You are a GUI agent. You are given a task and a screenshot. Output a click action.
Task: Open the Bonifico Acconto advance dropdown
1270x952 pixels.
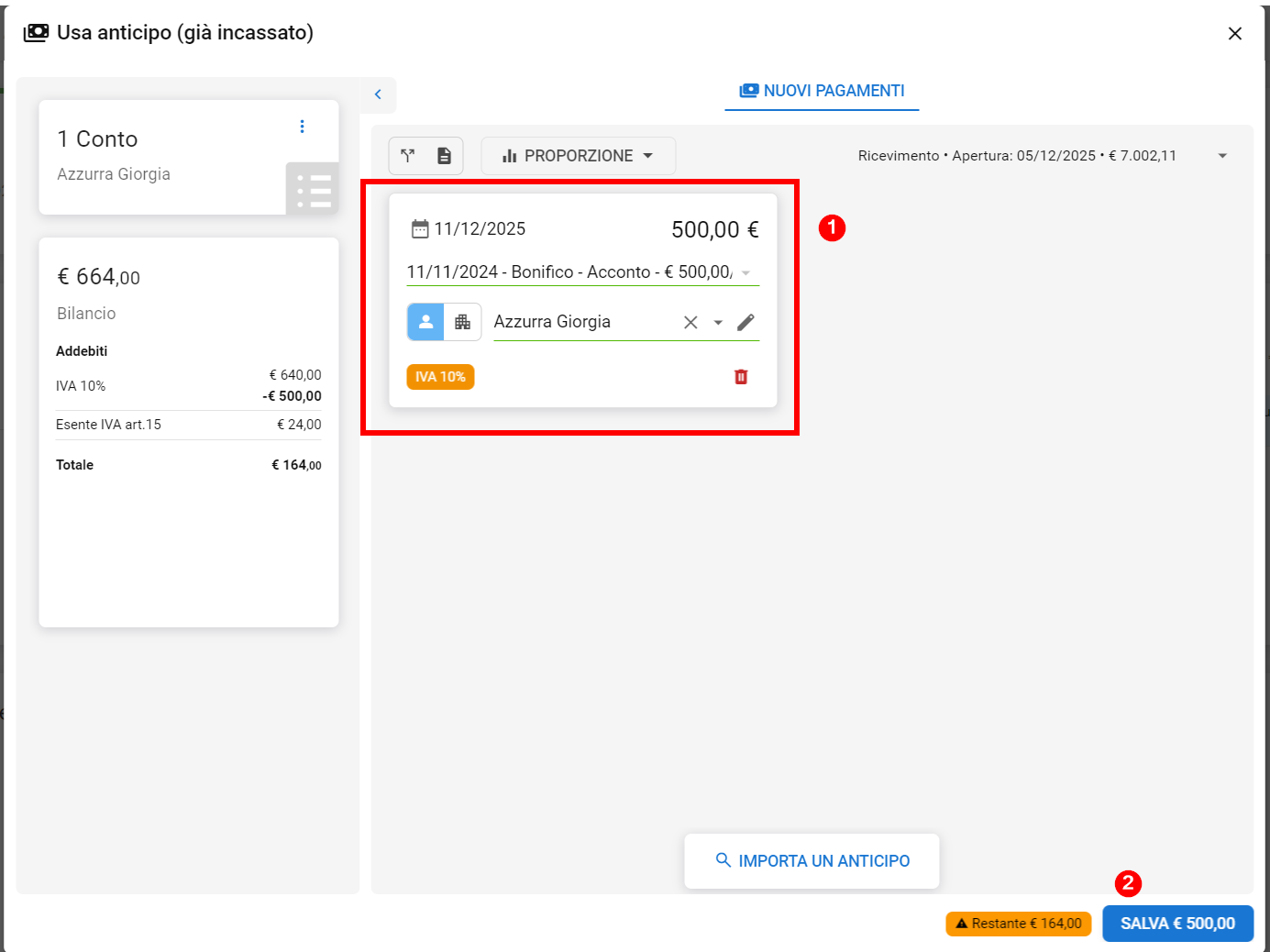coord(745,272)
